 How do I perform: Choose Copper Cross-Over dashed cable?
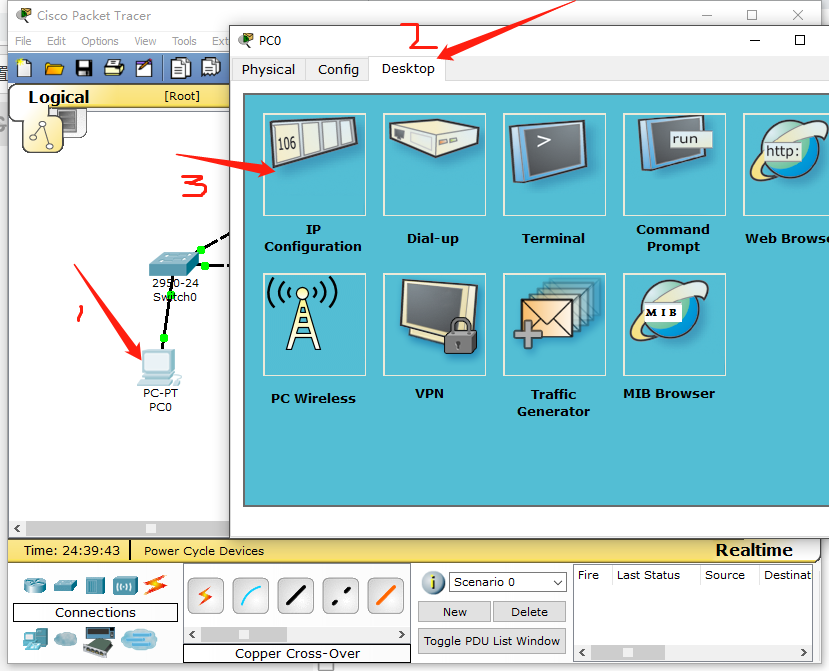click(x=340, y=596)
